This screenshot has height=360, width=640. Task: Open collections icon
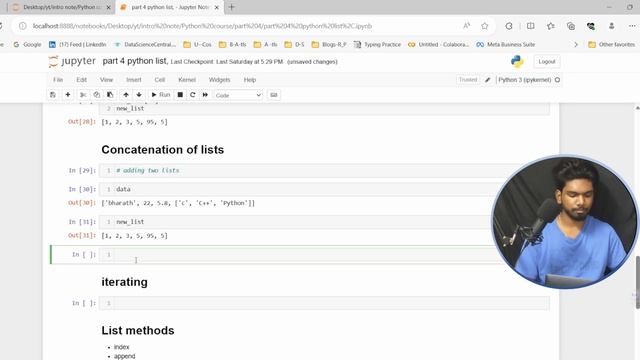pos(571,26)
